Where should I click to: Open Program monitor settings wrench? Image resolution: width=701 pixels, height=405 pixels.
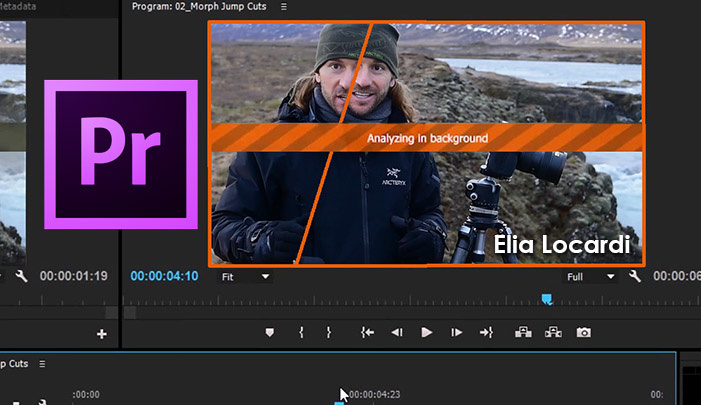pyautogui.click(x=635, y=276)
